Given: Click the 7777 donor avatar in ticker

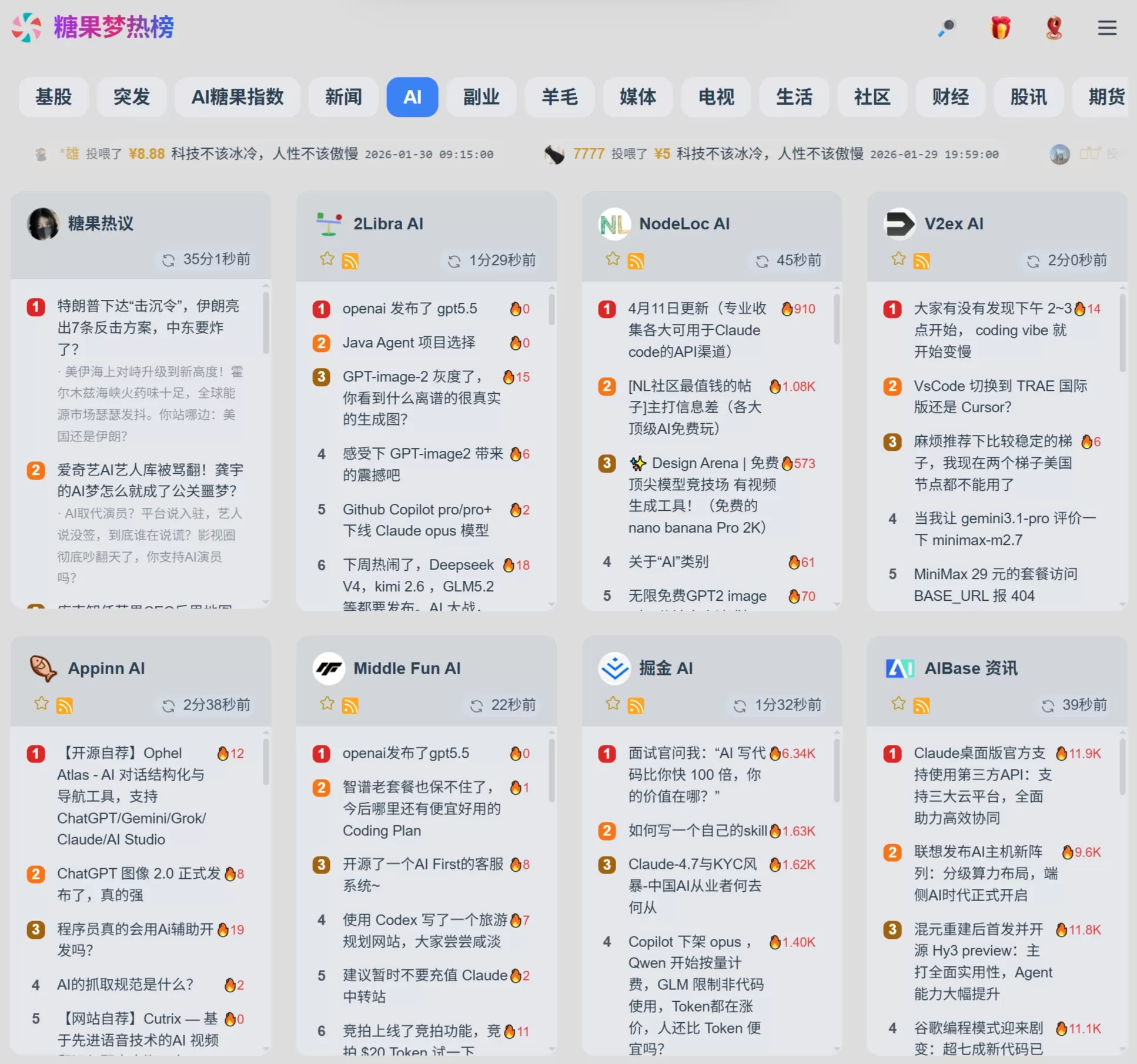Looking at the screenshot, I should 554,155.
